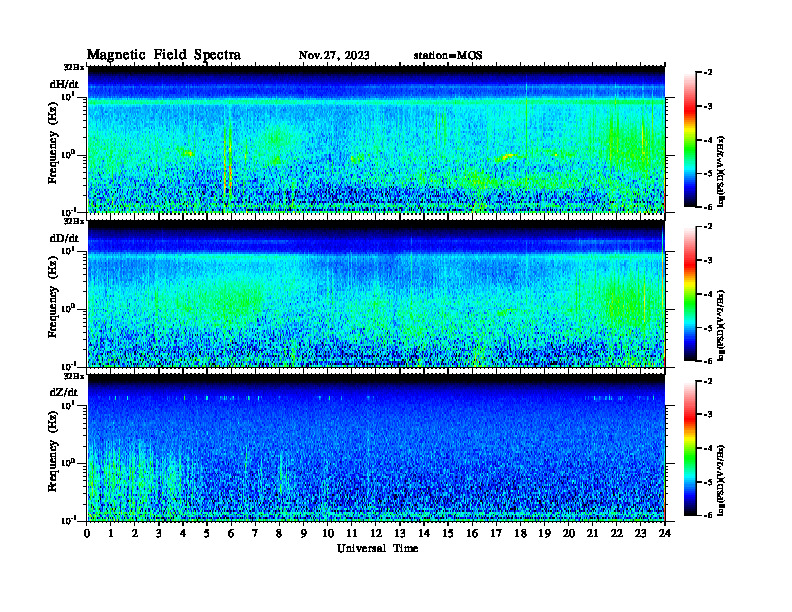Image resolution: width=792 pixels, height=612 pixels.
Task: Click the "Magnetic Field Spectra" title
Action: coord(164,55)
